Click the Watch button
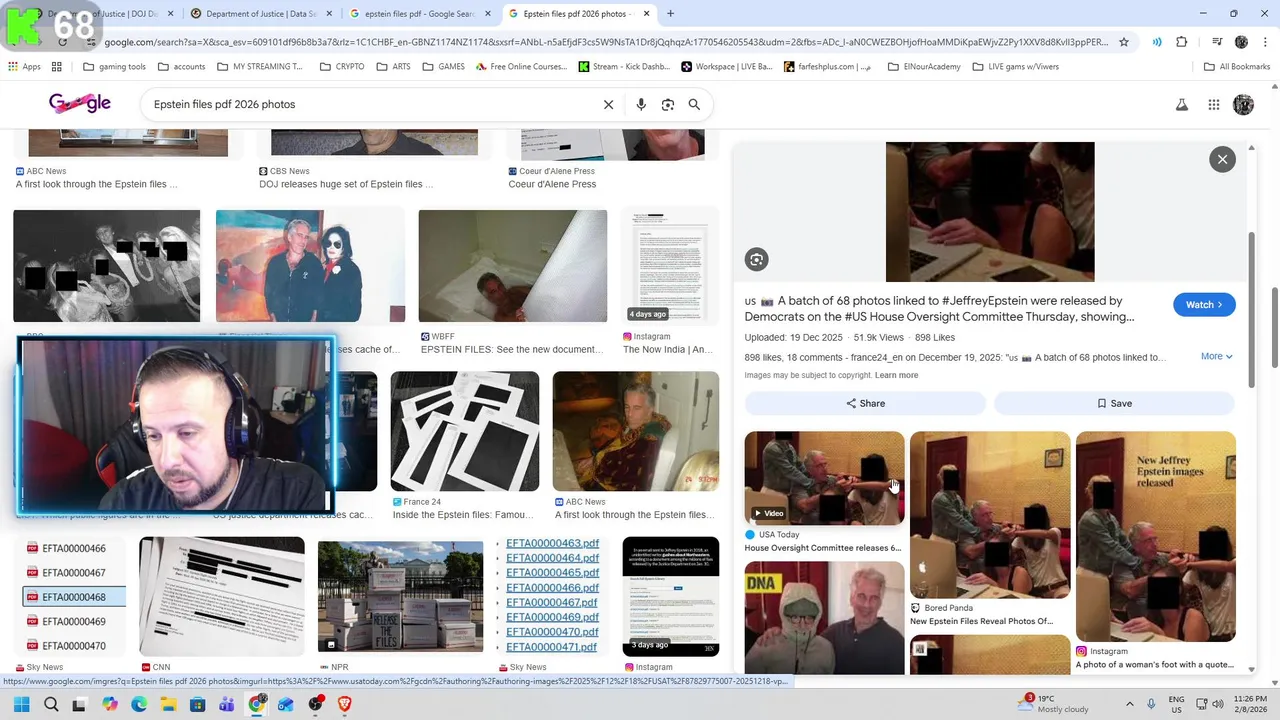The height and width of the screenshot is (720, 1280). click(x=1204, y=304)
